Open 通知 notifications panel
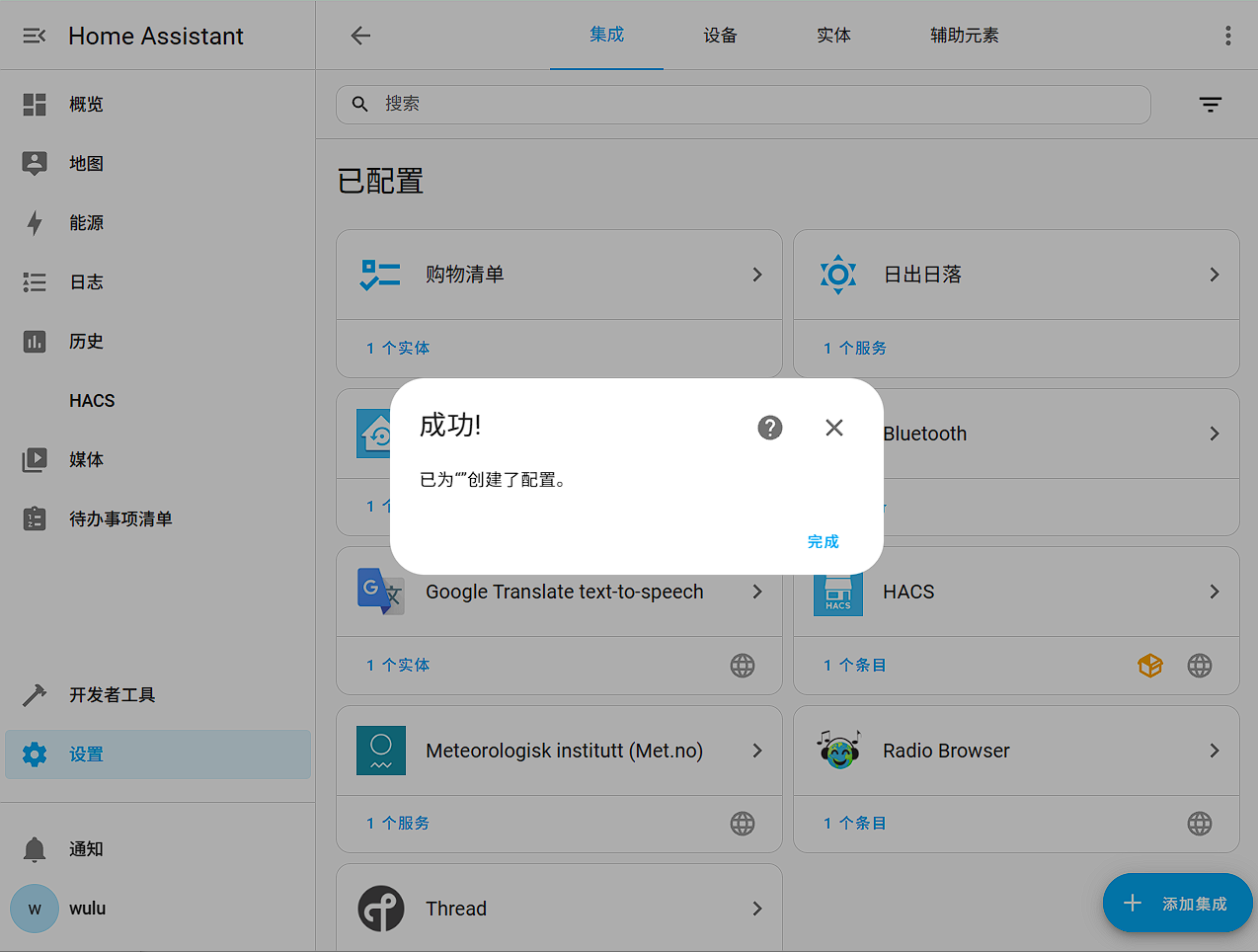The height and width of the screenshot is (952, 1258). click(158, 848)
